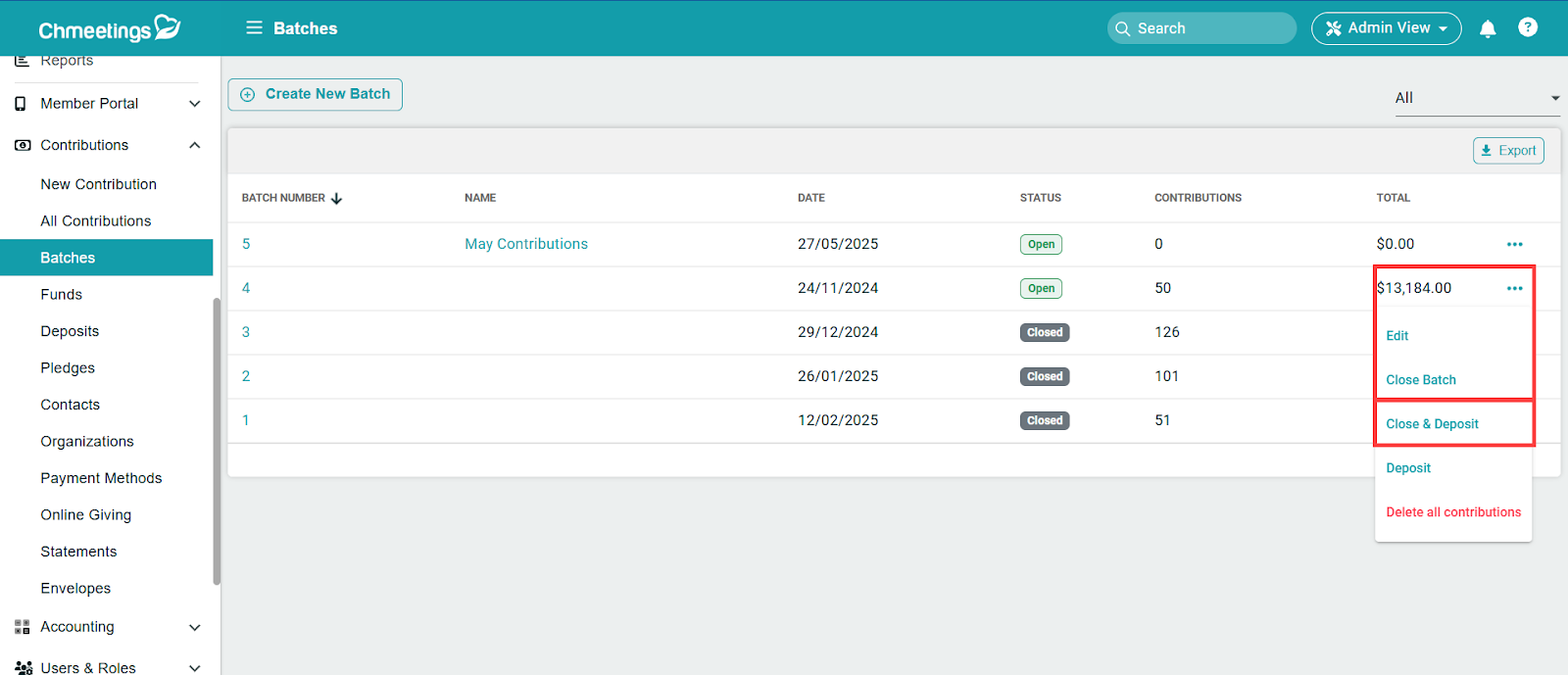Click the sidebar vertical scrollbar

click(217, 441)
